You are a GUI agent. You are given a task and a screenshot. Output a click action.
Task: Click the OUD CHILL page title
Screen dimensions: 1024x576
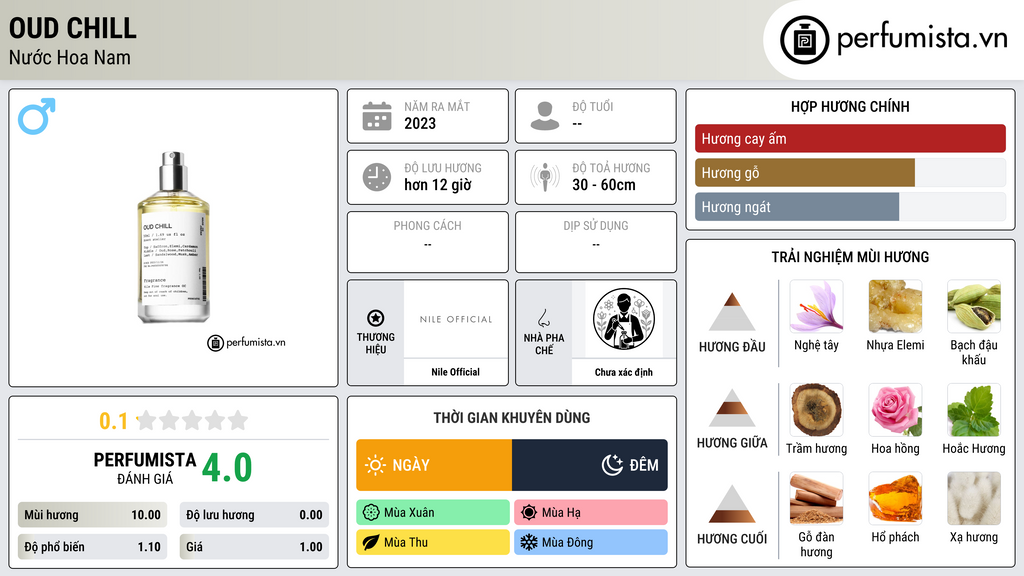point(72,28)
